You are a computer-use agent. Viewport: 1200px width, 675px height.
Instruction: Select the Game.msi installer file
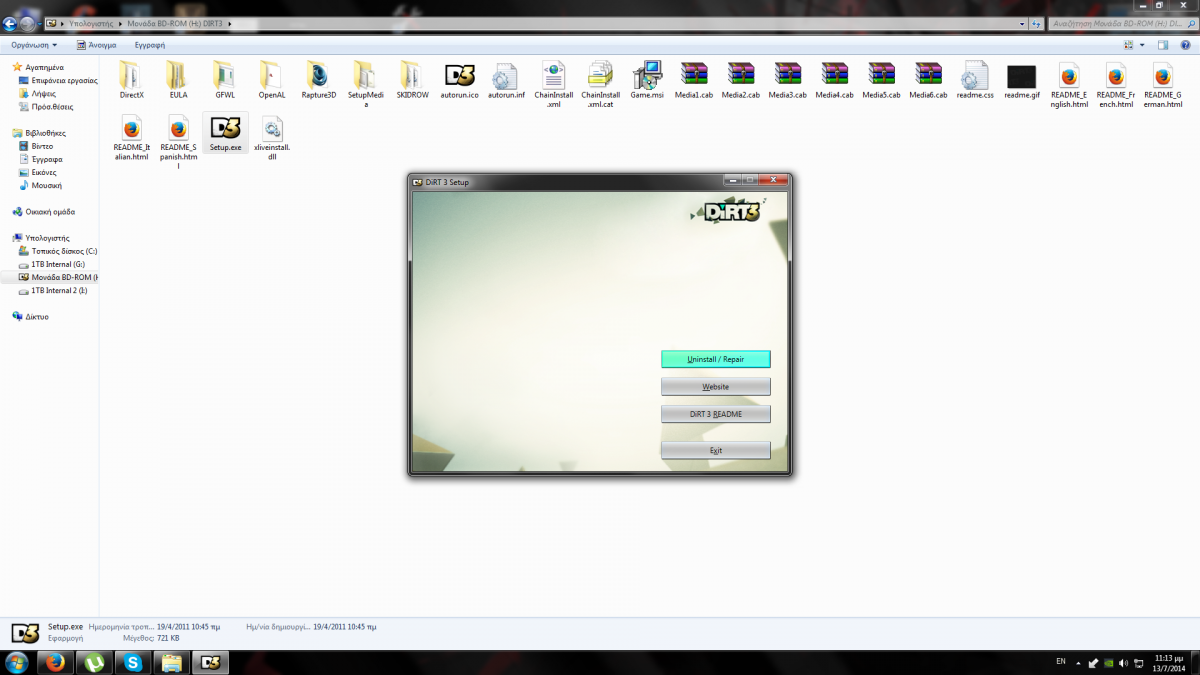click(x=648, y=81)
